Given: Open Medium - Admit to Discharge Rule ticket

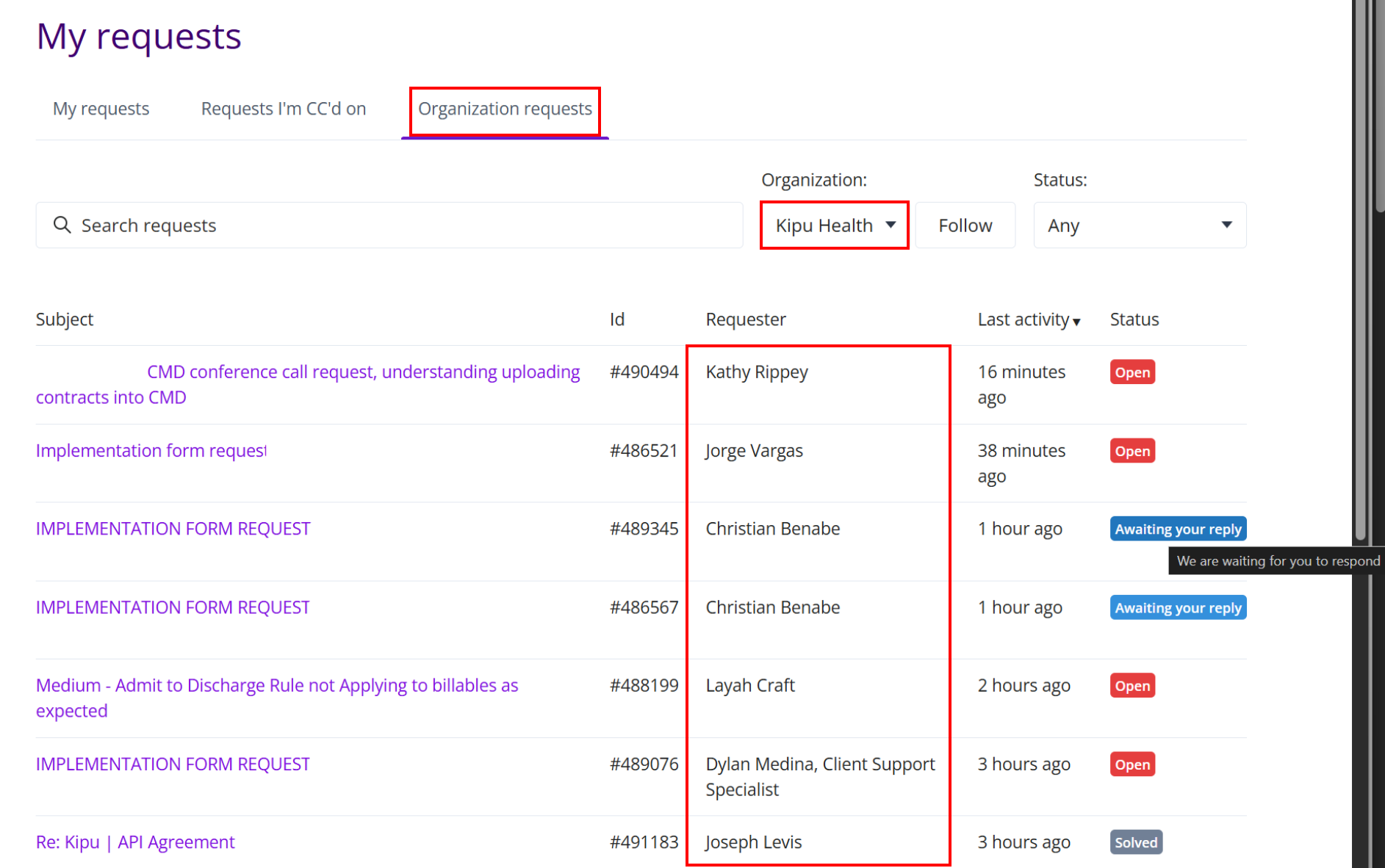Looking at the screenshot, I should click(x=277, y=686).
